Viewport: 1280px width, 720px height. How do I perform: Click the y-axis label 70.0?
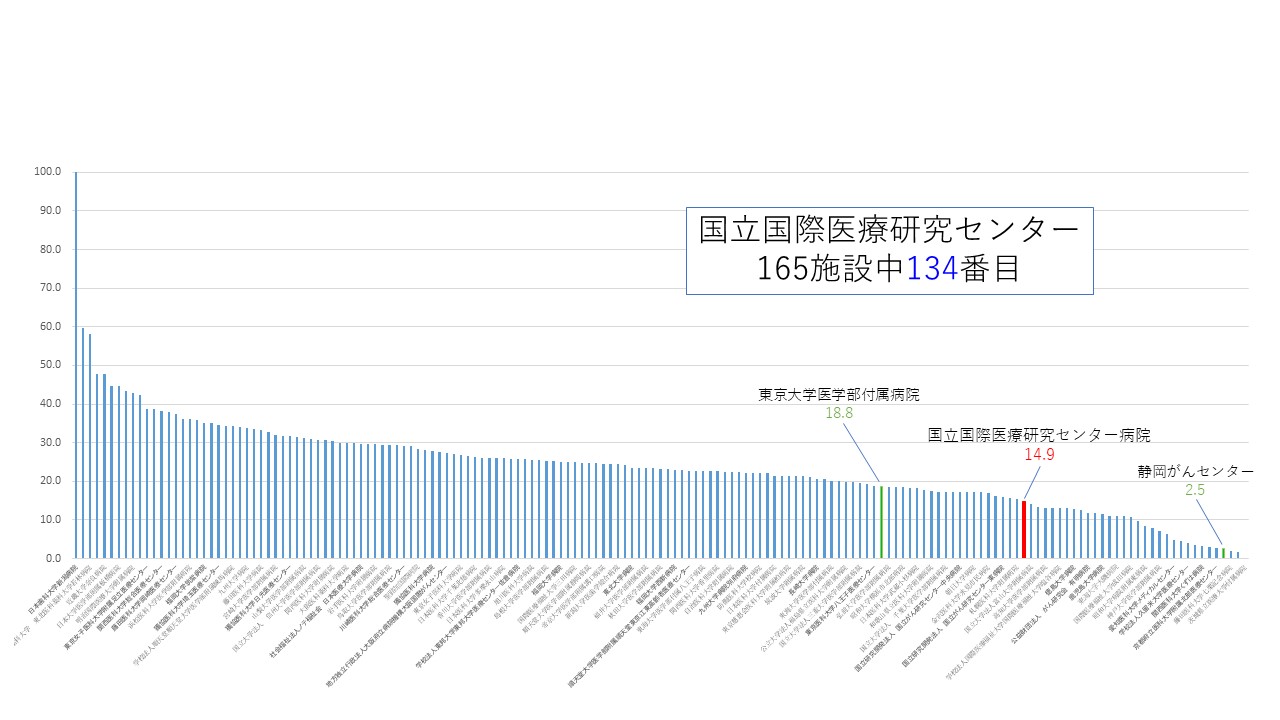point(51,288)
